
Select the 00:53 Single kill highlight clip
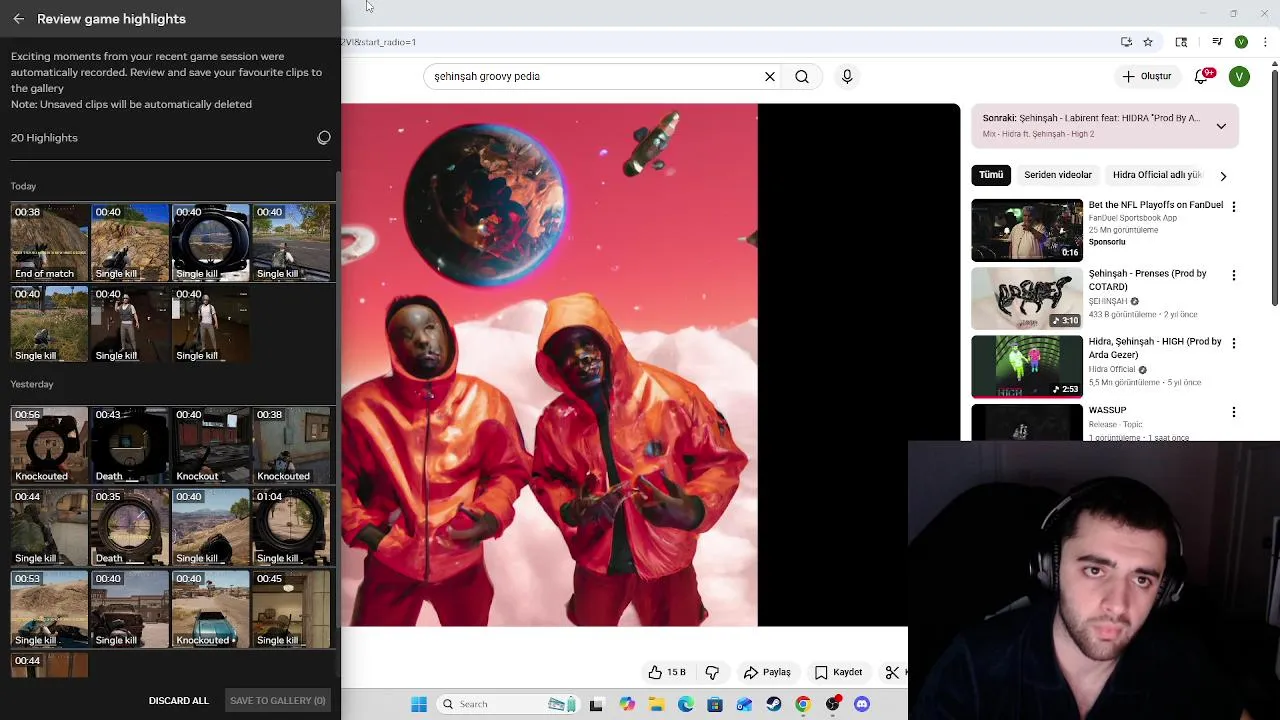coord(49,609)
